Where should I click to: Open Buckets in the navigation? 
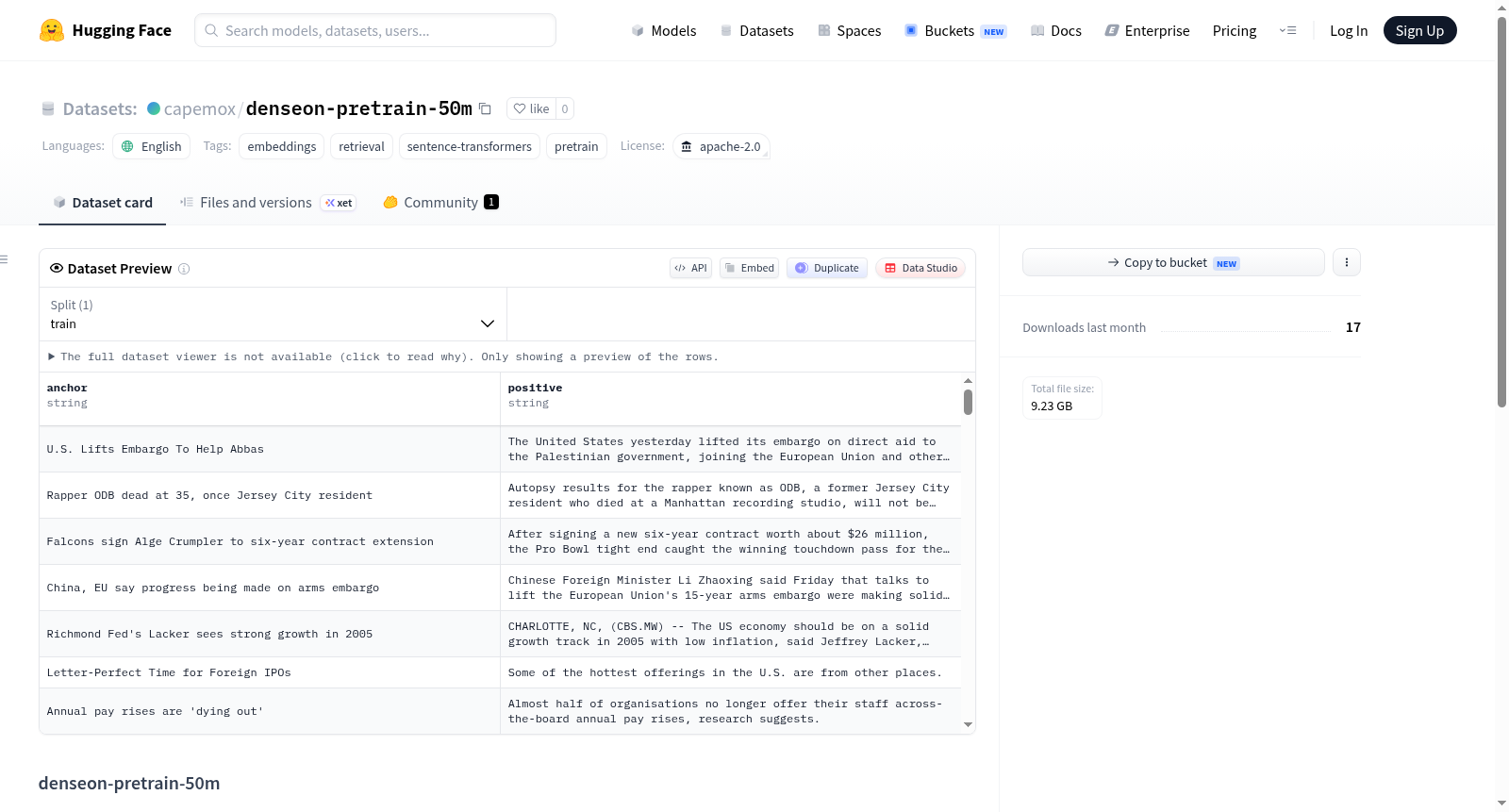point(955,30)
